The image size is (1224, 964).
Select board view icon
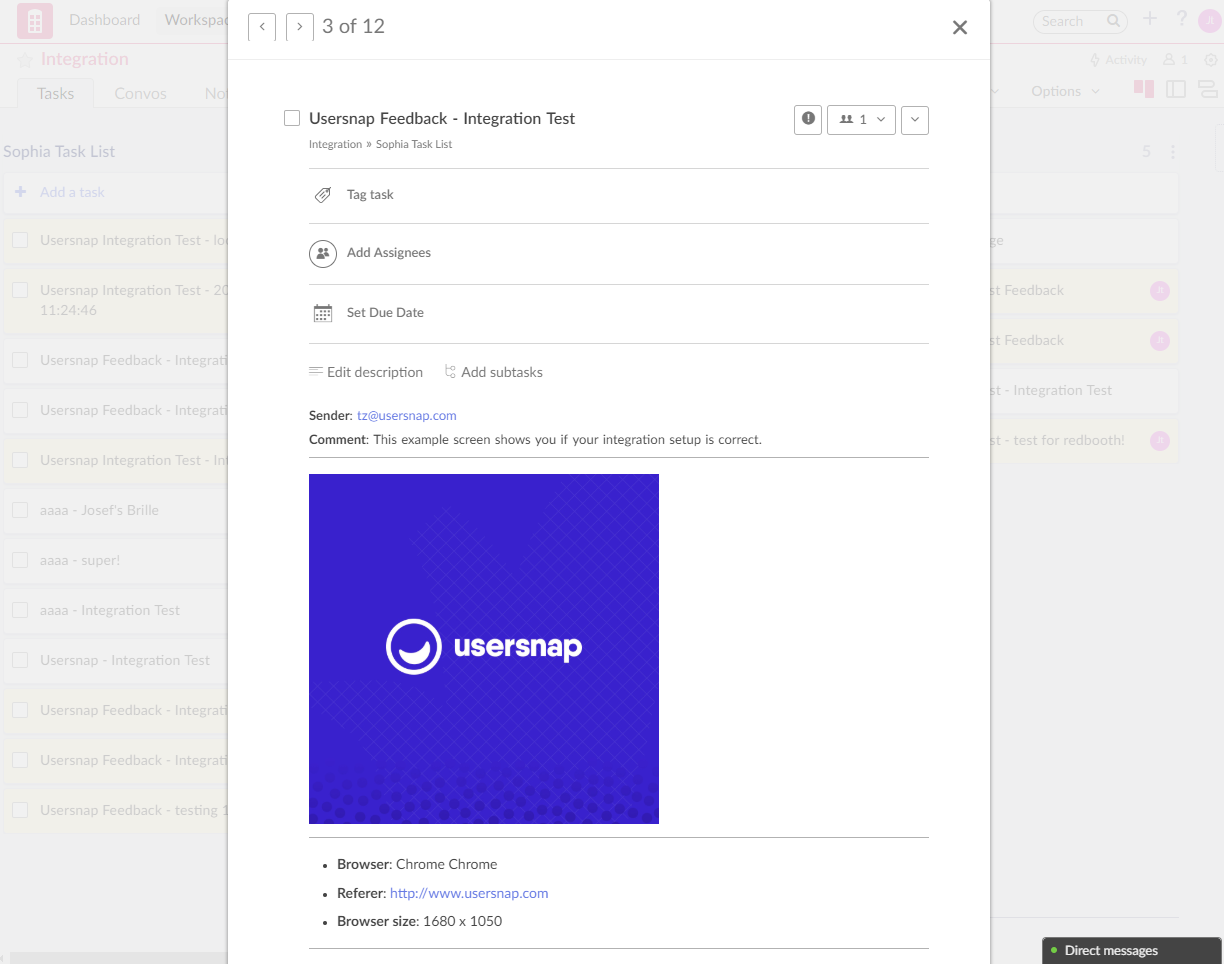[x=1144, y=89]
